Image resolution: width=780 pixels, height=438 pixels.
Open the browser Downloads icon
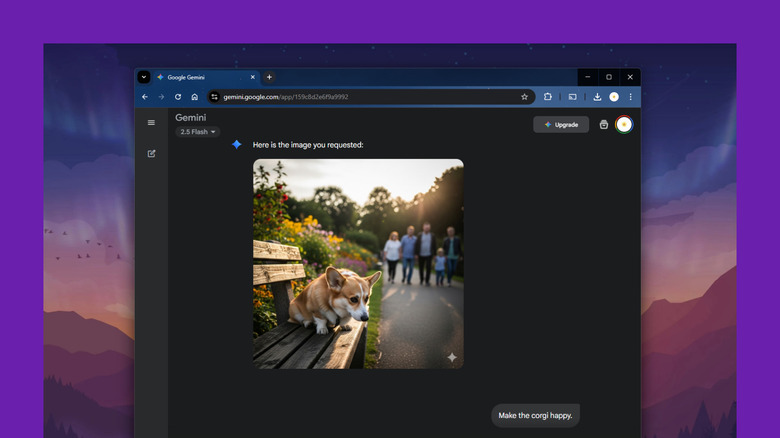pos(597,97)
